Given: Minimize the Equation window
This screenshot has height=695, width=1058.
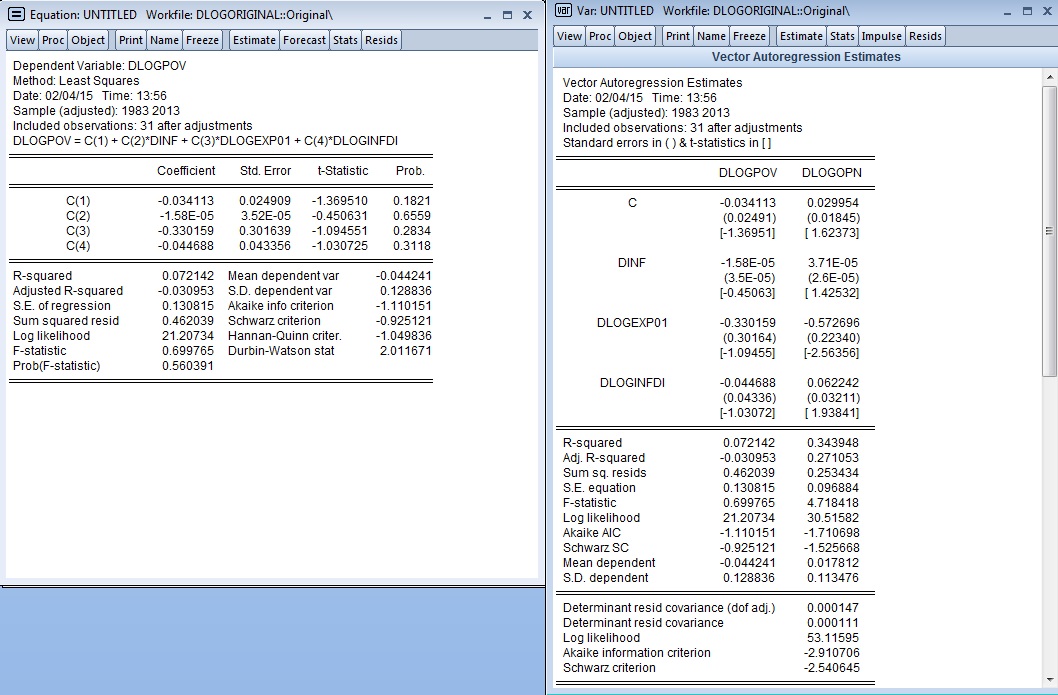Looking at the screenshot, I should click(x=488, y=15).
